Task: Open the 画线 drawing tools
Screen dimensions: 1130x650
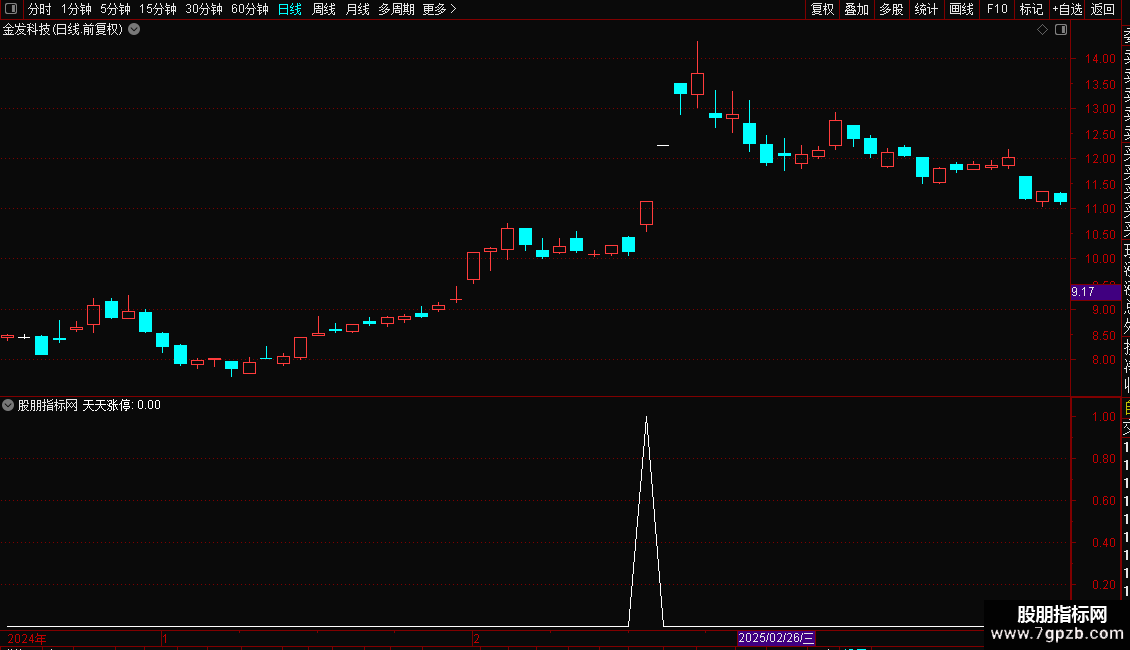Action: (x=961, y=9)
